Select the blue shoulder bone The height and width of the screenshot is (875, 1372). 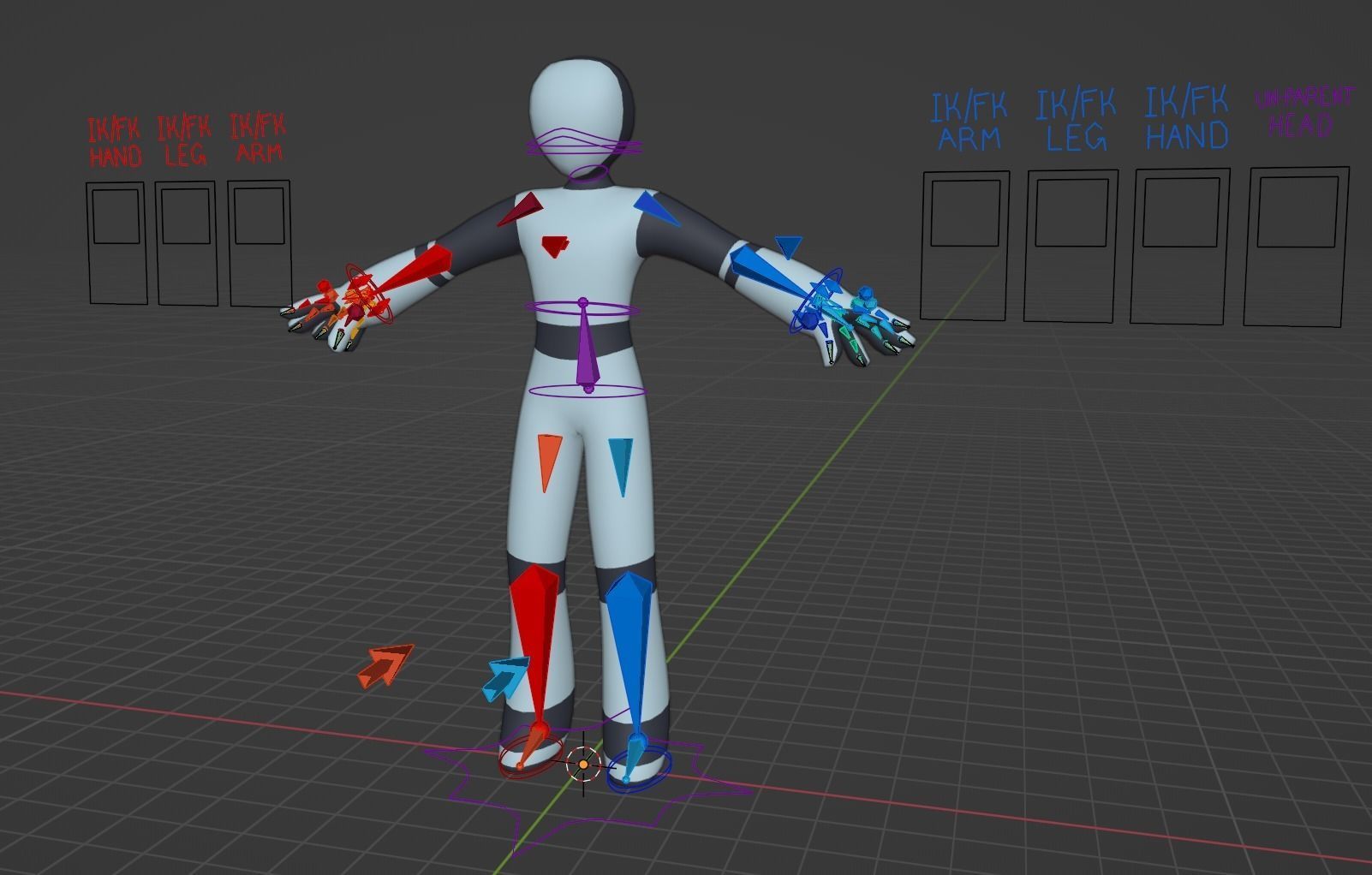(x=656, y=208)
